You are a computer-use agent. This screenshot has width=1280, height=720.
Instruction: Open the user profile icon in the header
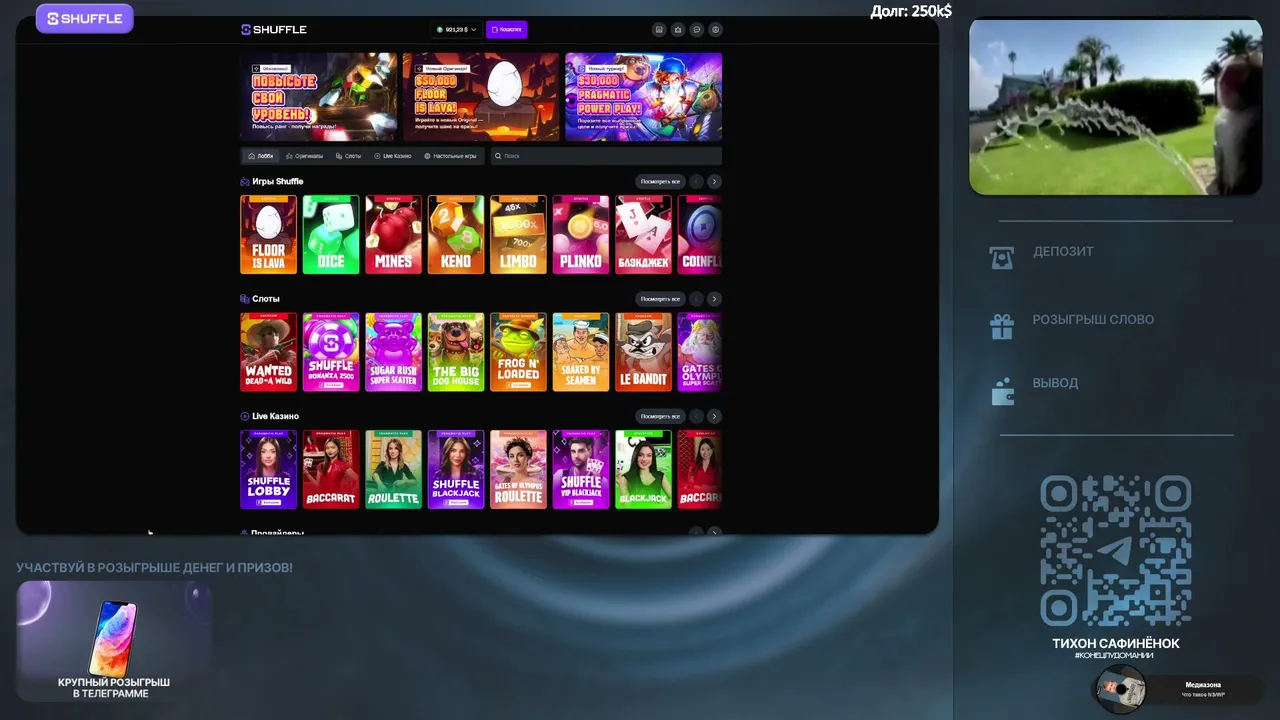[715, 30]
